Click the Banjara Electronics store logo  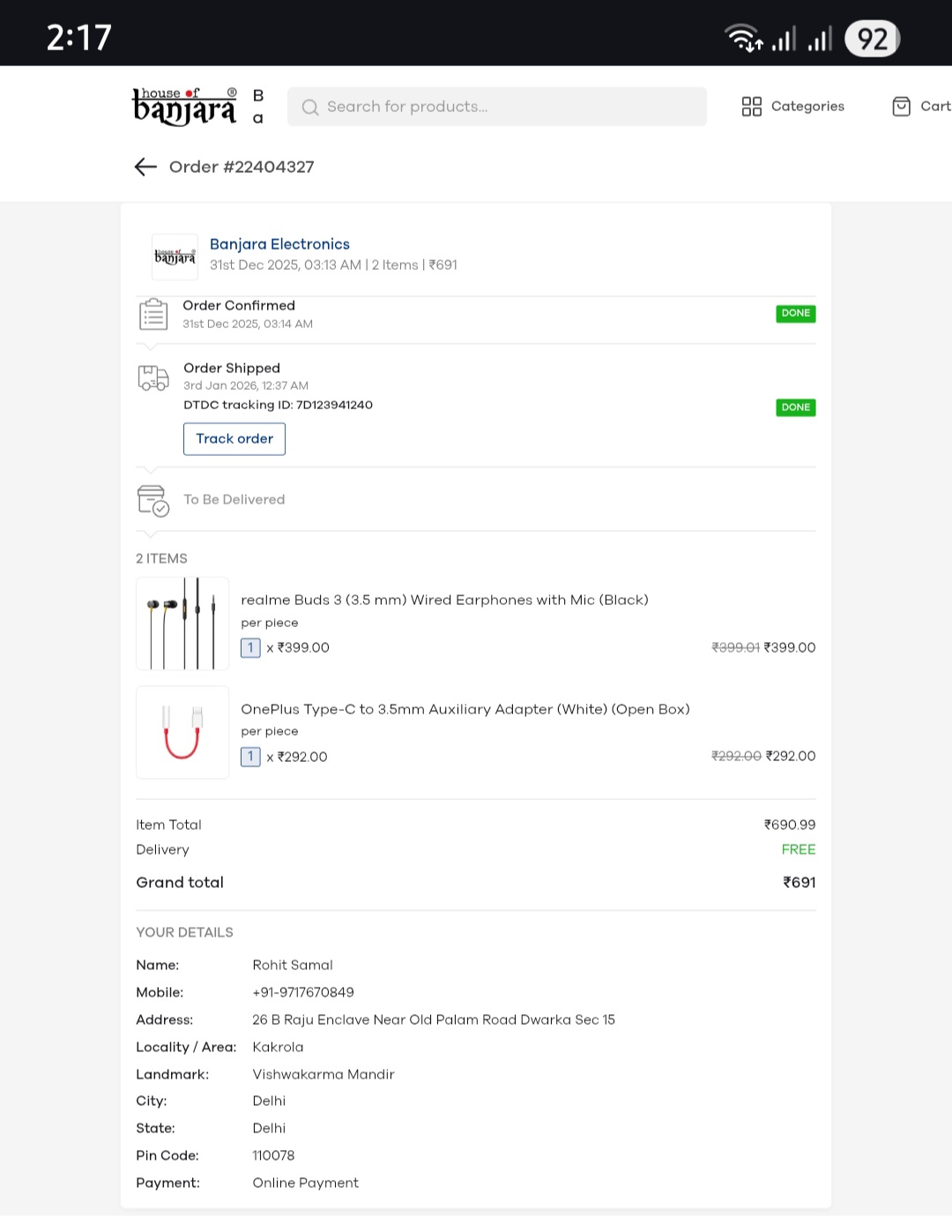click(x=175, y=257)
